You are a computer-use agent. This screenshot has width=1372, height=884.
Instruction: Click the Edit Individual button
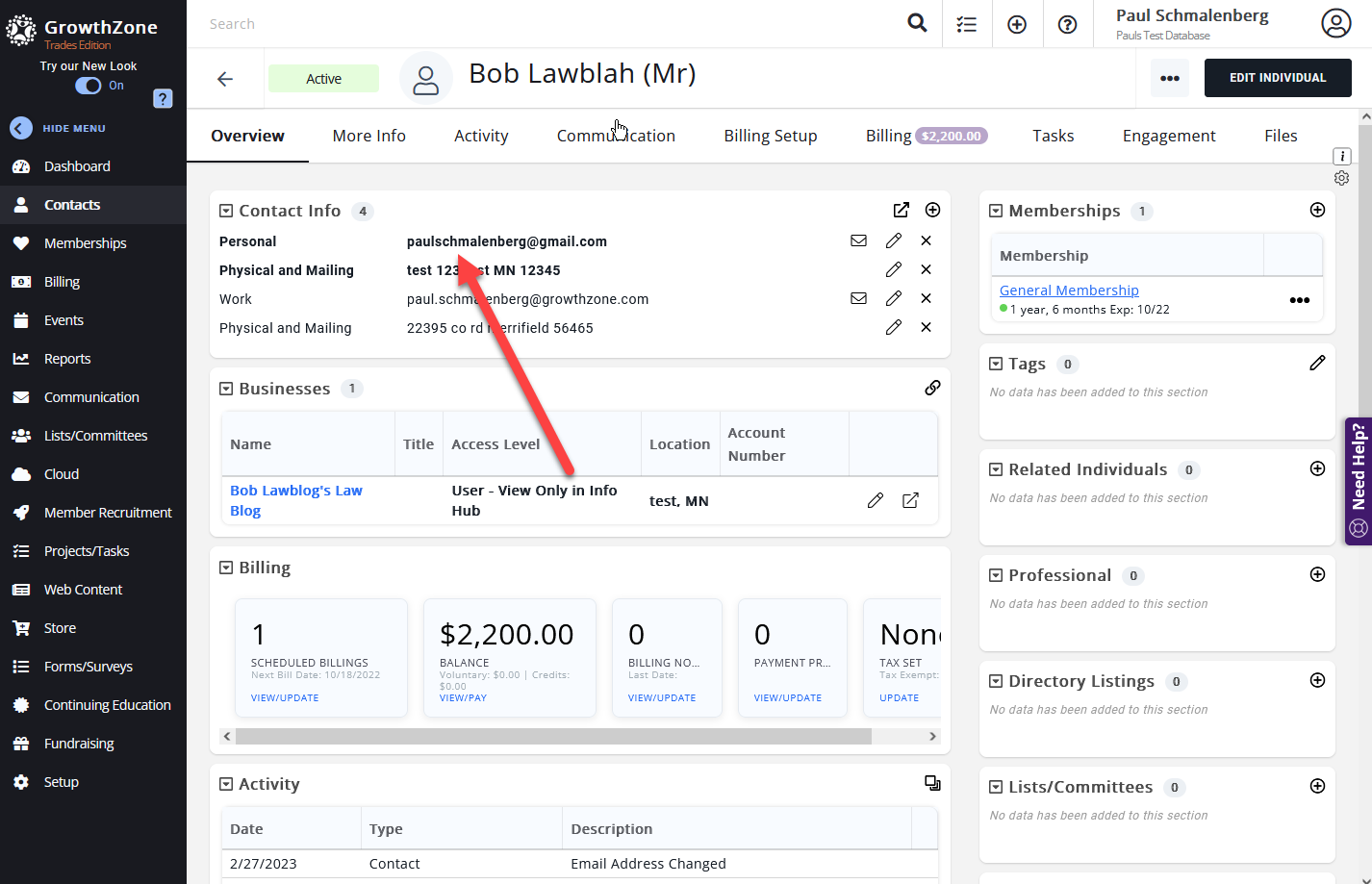[x=1277, y=78]
